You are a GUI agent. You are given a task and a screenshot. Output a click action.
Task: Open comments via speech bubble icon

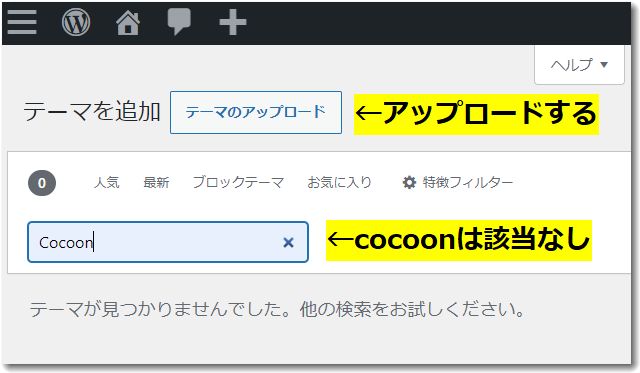(x=179, y=22)
